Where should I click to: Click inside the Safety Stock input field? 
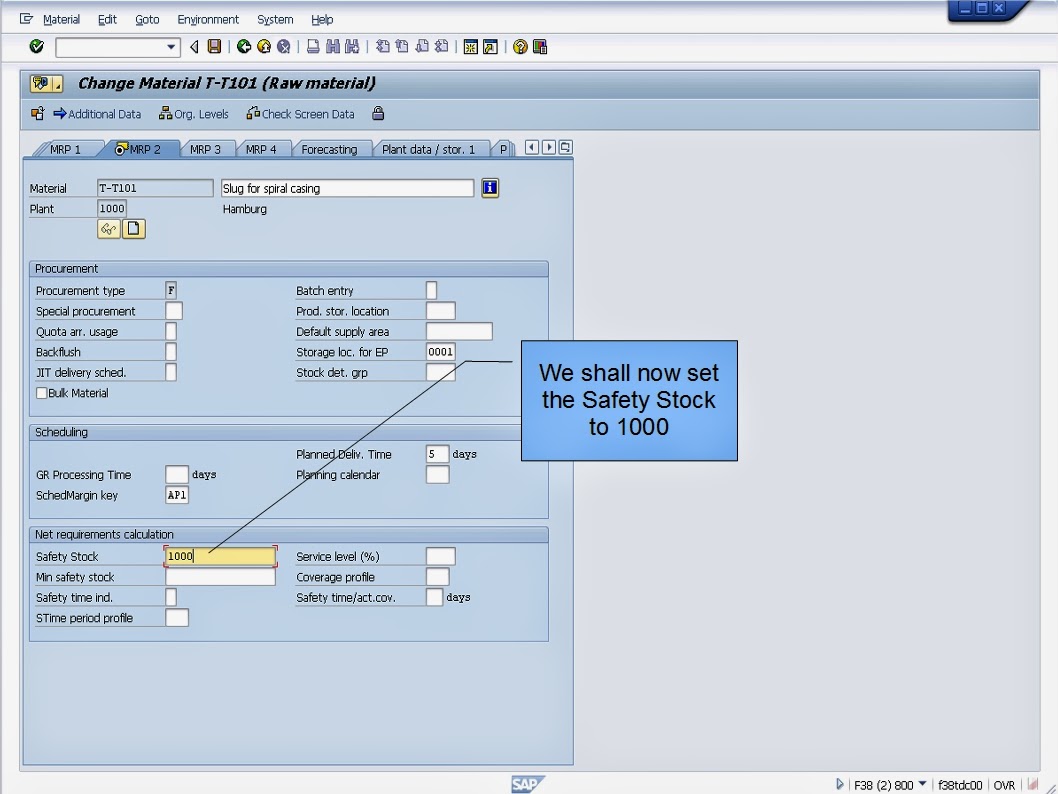click(x=220, y=556)
